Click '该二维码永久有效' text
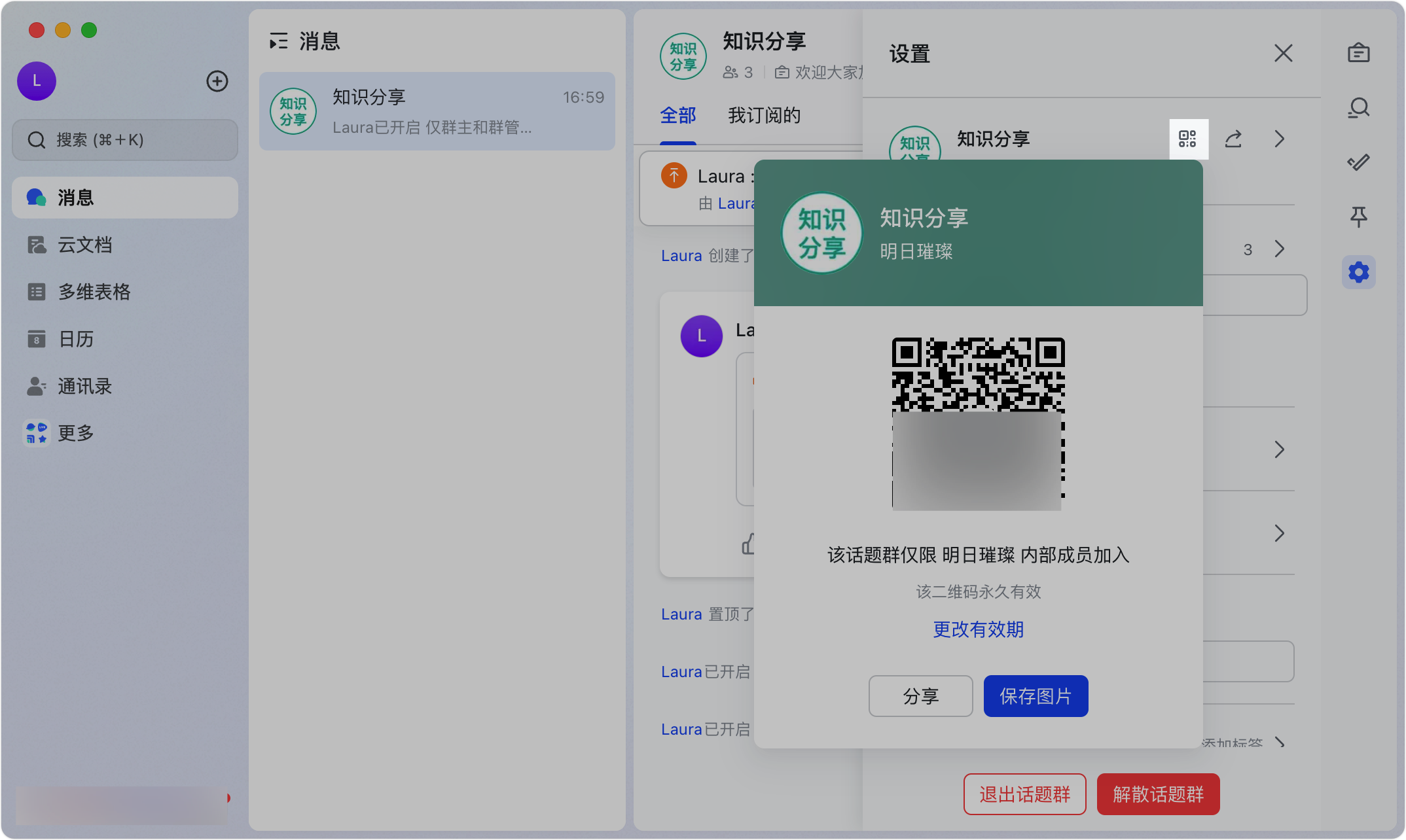This screenshot has height=840, width=1406. (979, 592)
